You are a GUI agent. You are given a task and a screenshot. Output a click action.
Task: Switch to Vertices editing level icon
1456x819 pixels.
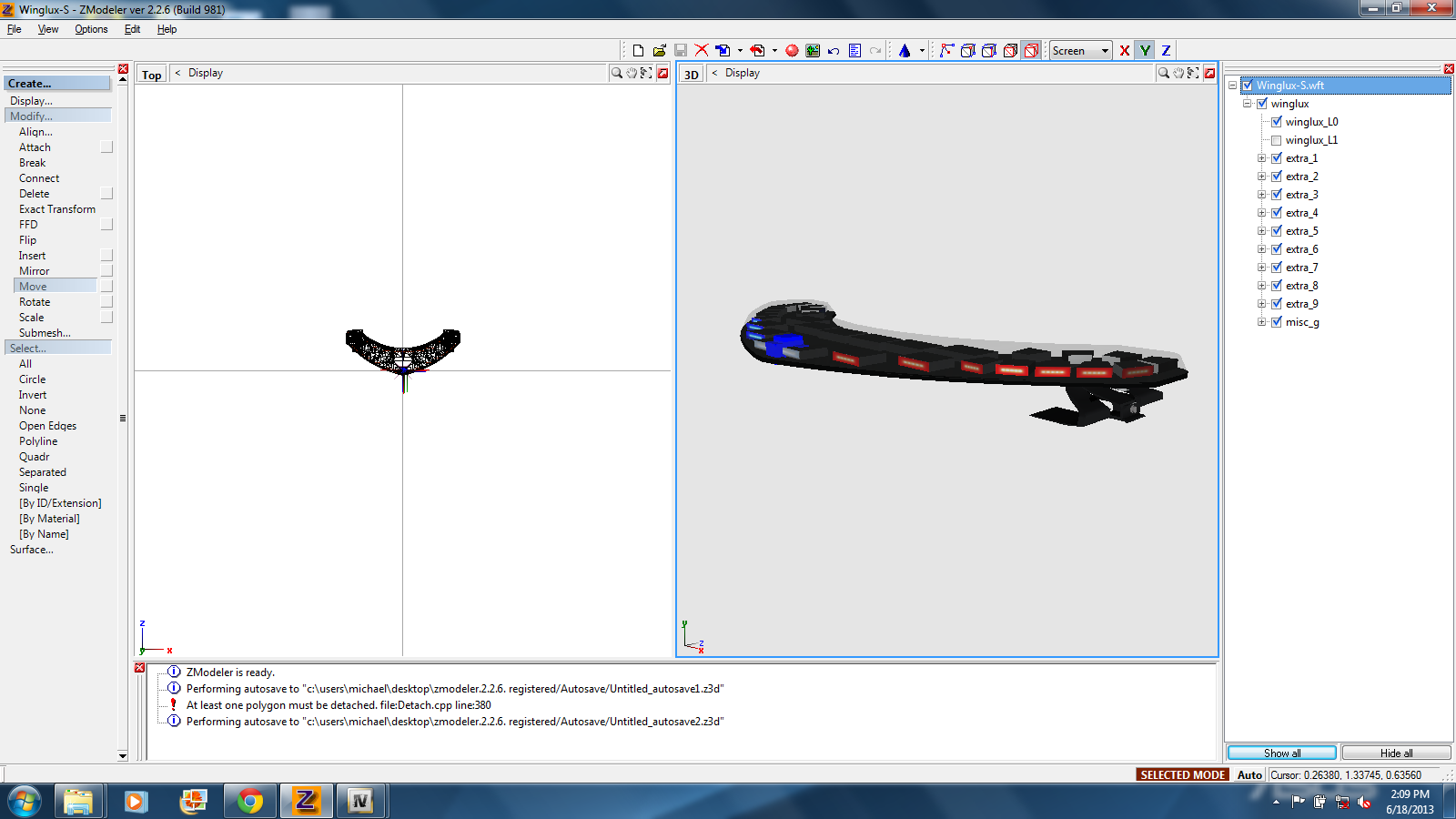click(946, 51)
